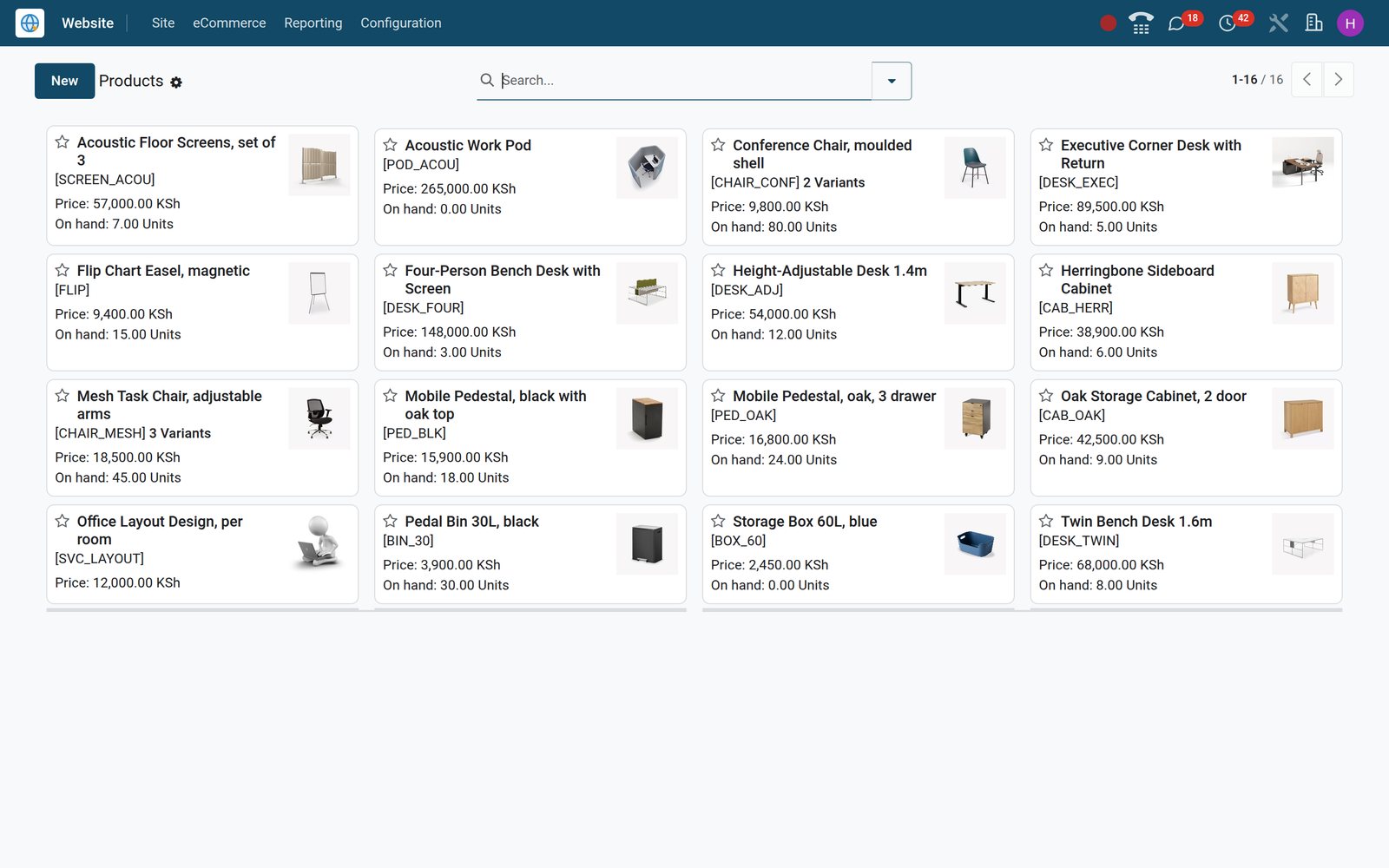Open the Conference Chair product image
This screenshot has width=1389, height=868.
coord(975,168)
